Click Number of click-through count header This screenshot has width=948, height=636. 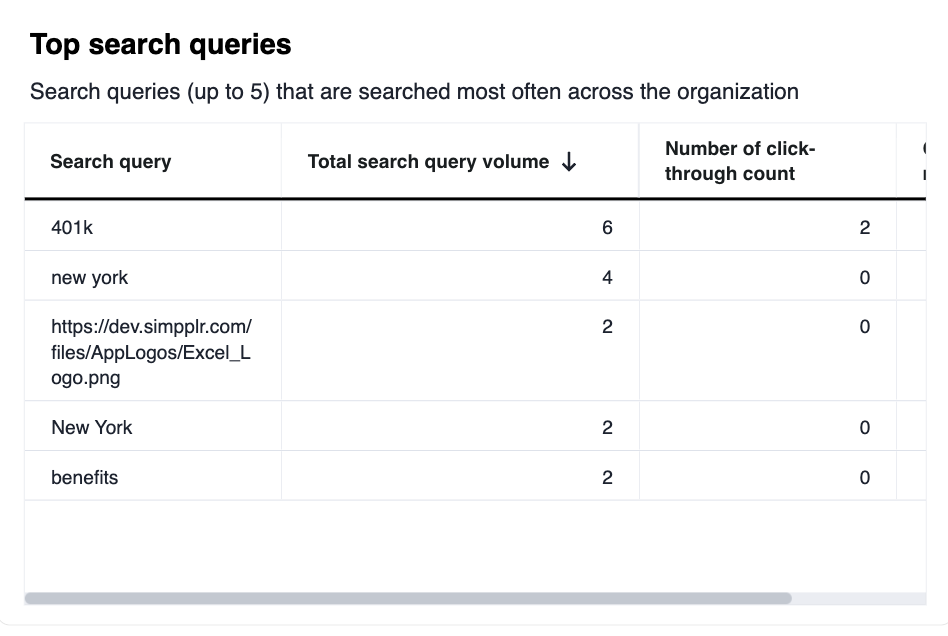tap(740, 161)
